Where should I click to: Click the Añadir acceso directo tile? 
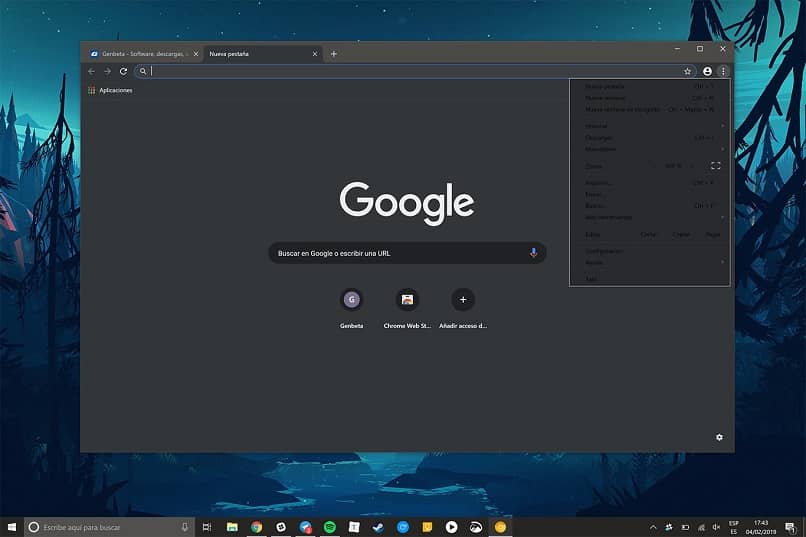pos(463,307)
